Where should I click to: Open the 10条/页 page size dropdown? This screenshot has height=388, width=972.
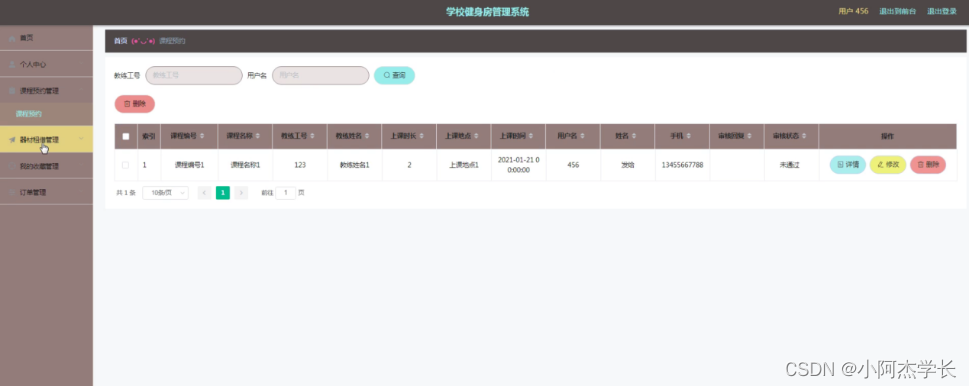[x=166, y=193]
